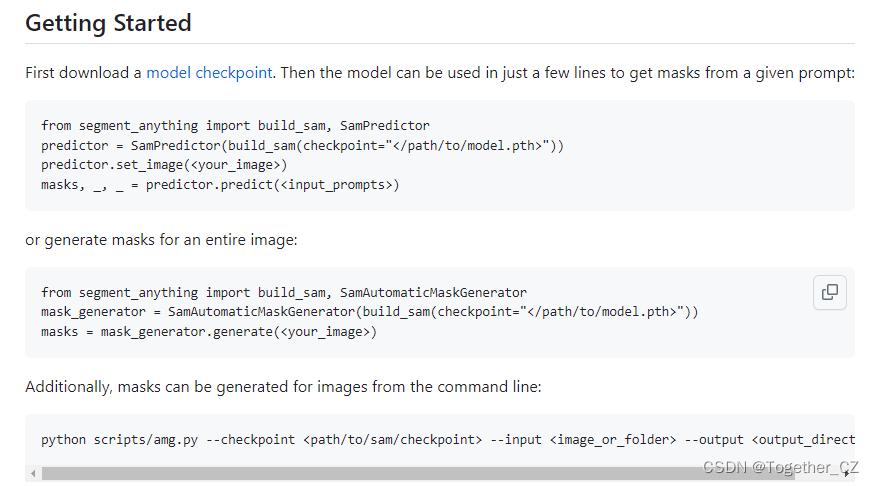Click the left arrow of horizontal scrollbar
Screen dimensions: 874x486
click(33, 474)
